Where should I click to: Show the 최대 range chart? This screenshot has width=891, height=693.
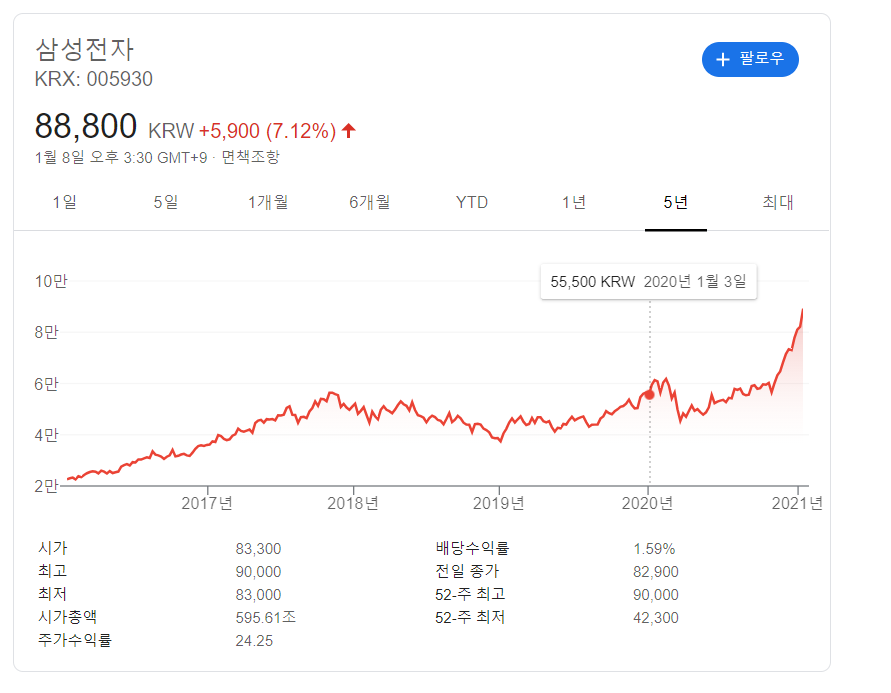coord(777,202)
